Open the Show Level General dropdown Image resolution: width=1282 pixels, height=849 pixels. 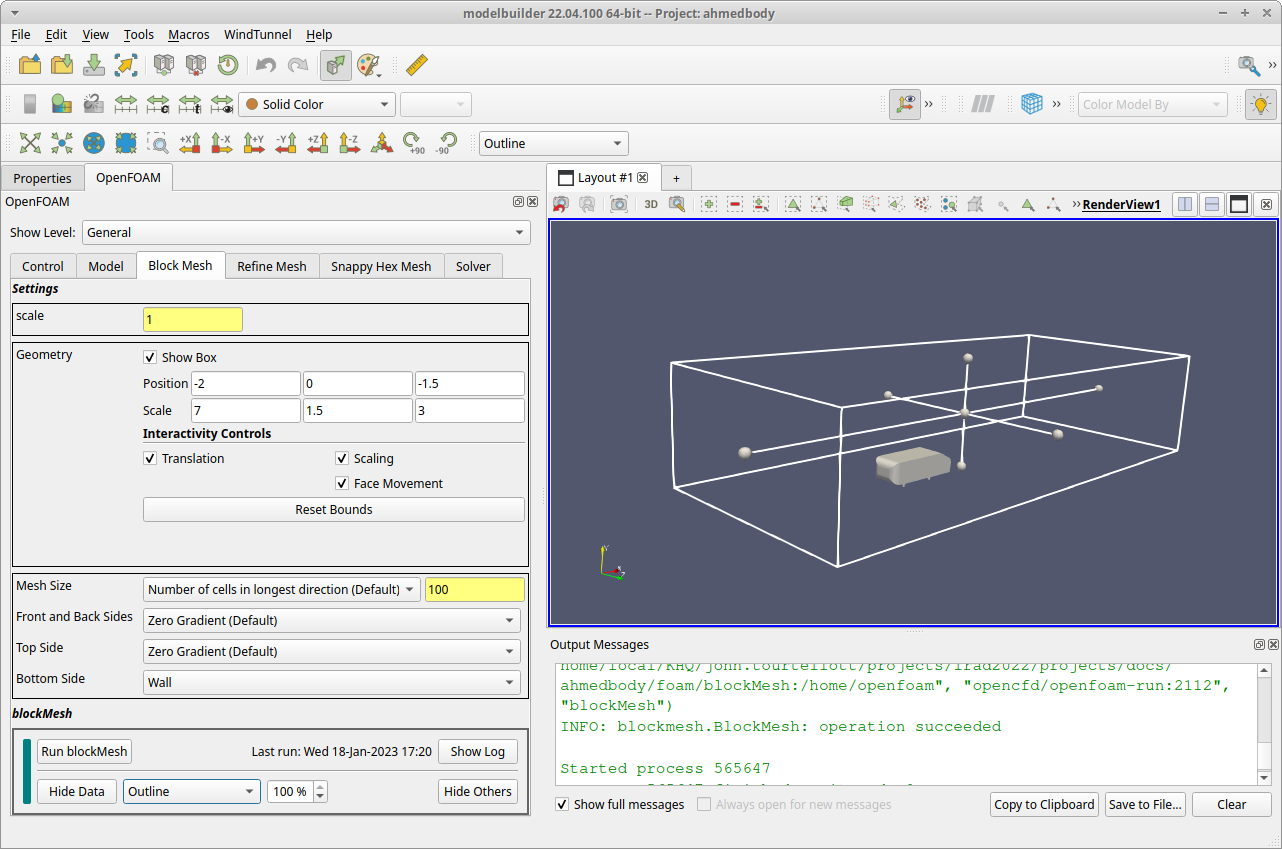pyautogui.click(x=306, y=232)
